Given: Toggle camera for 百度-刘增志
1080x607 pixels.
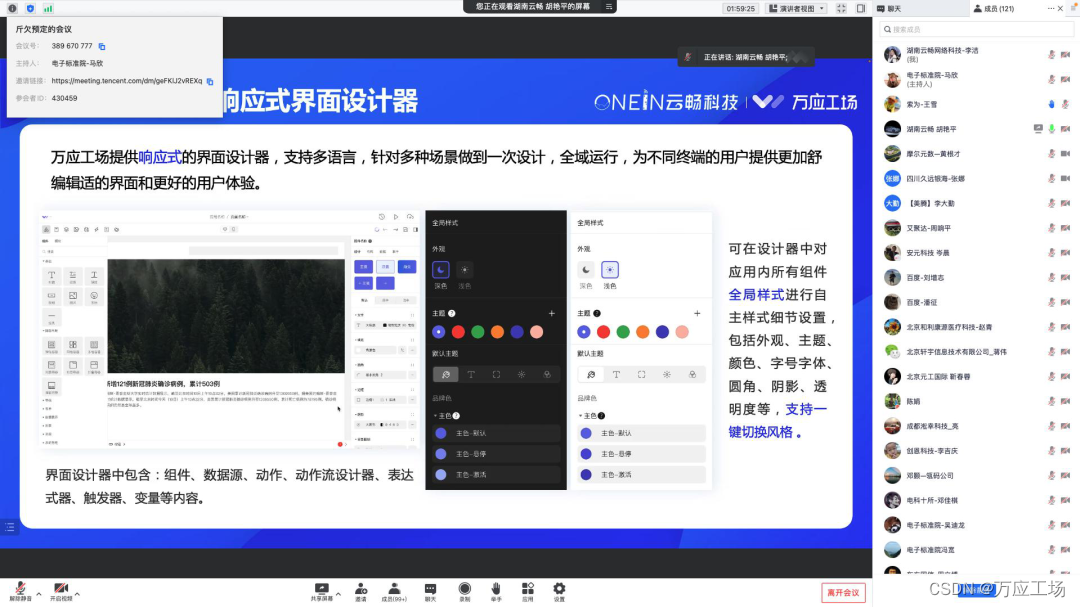Looking at the screenshot, I should (1066, 278).
